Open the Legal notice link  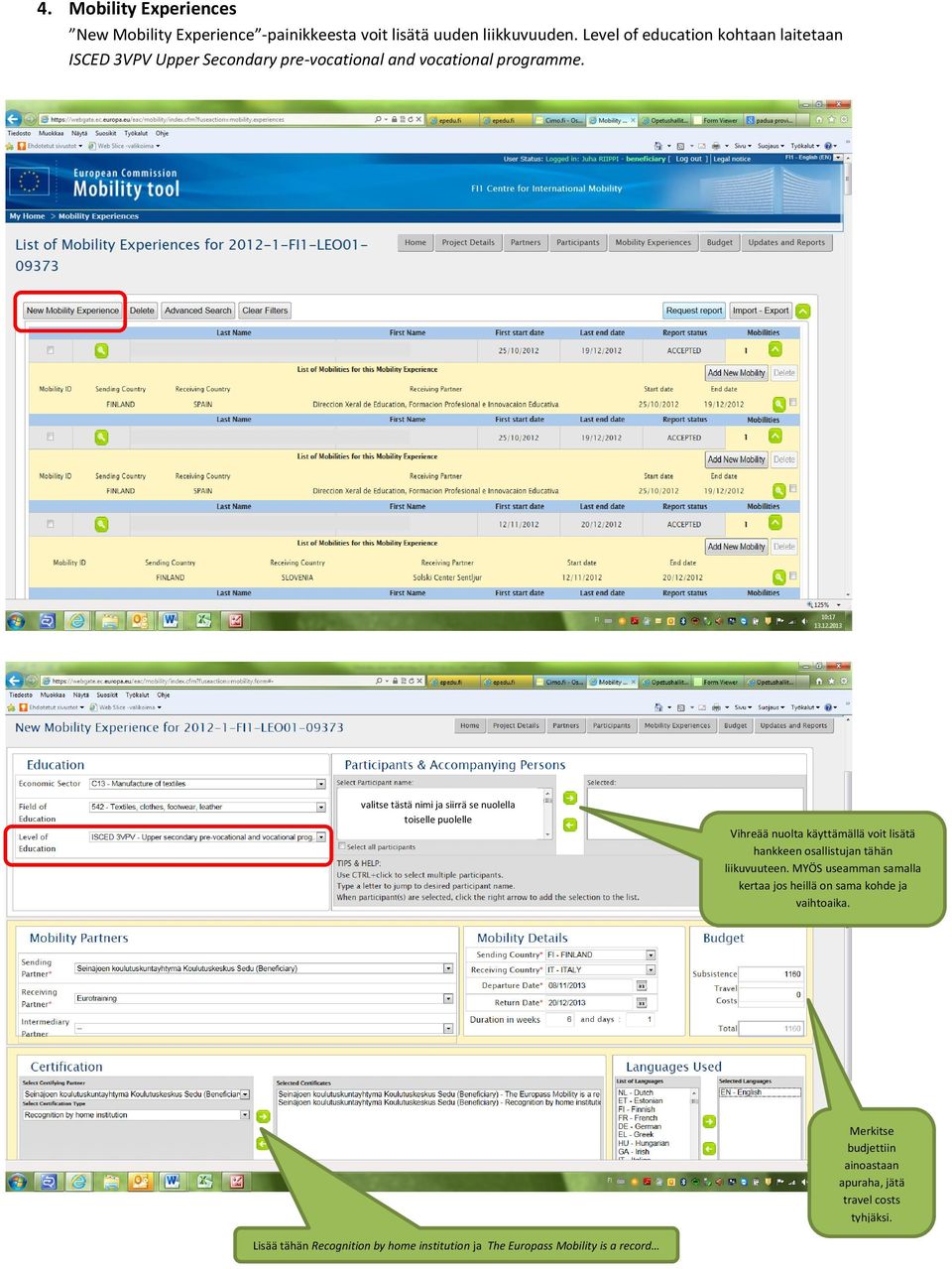click(x=732, y=159)
